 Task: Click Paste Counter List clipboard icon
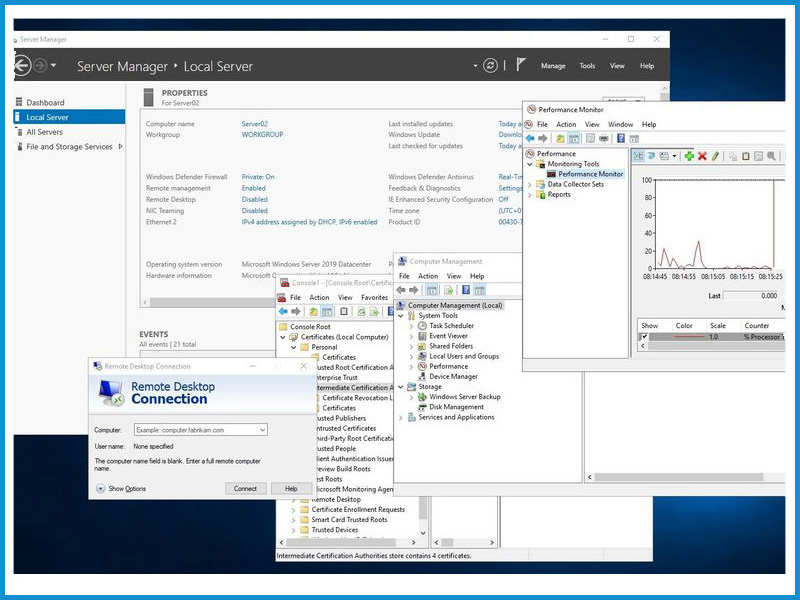pos(745,156)
